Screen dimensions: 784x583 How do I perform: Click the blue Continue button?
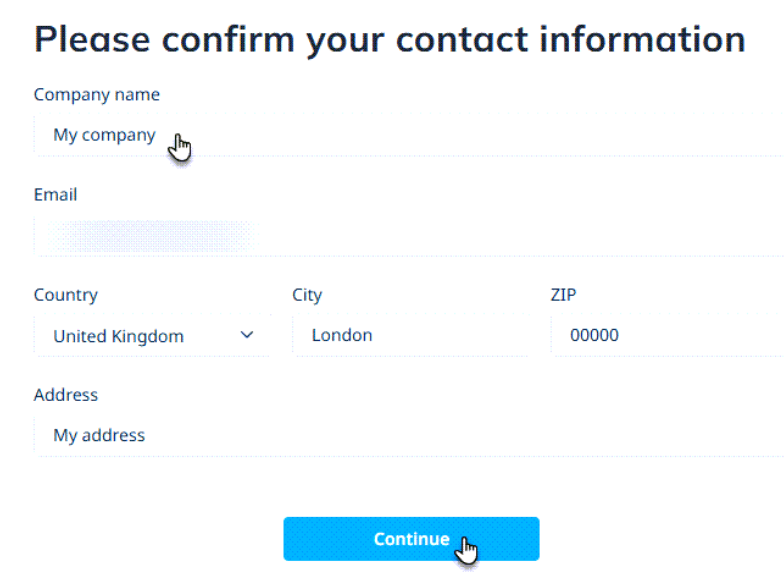coord(411,538)
